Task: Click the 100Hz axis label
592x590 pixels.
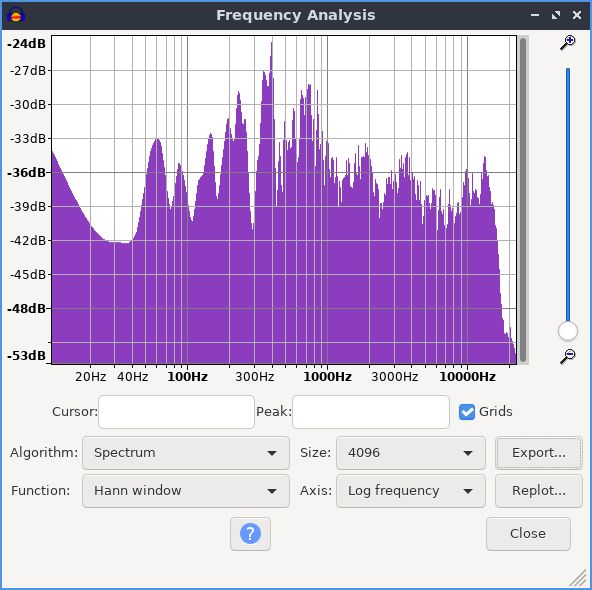Action: point(187,377)
